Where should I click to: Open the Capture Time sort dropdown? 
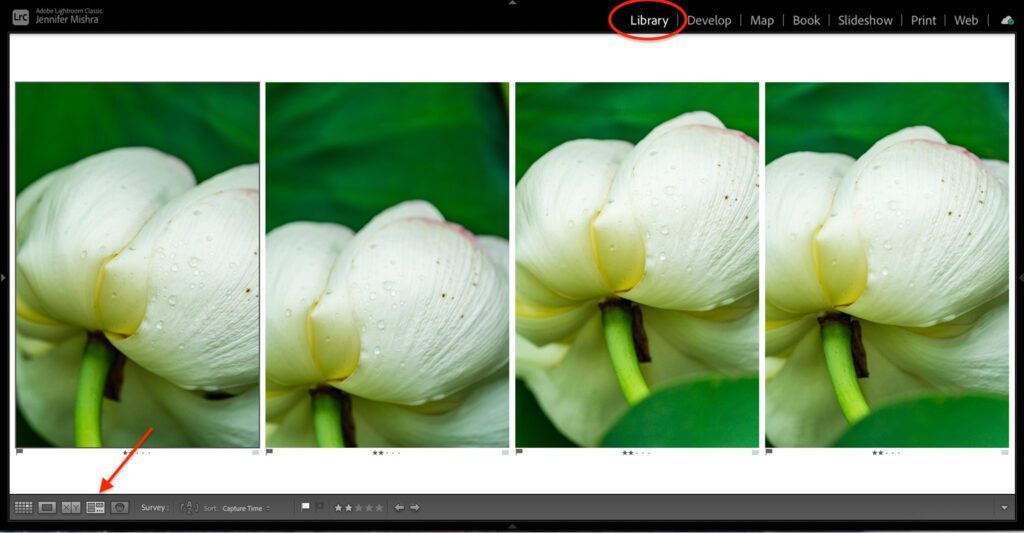tap(246, 508)
